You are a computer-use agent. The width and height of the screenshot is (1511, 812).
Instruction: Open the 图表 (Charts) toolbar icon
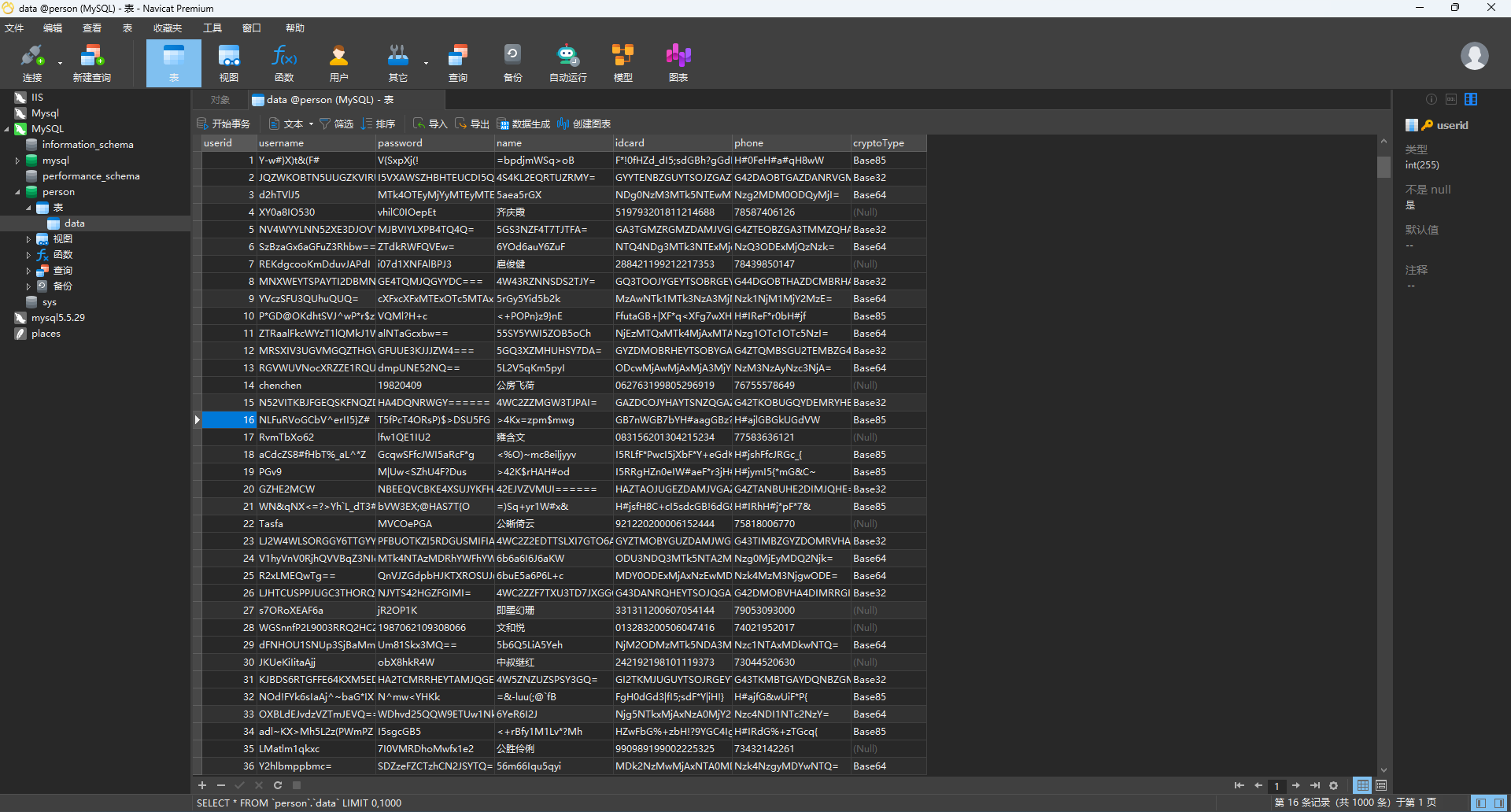tap(678, 63)
